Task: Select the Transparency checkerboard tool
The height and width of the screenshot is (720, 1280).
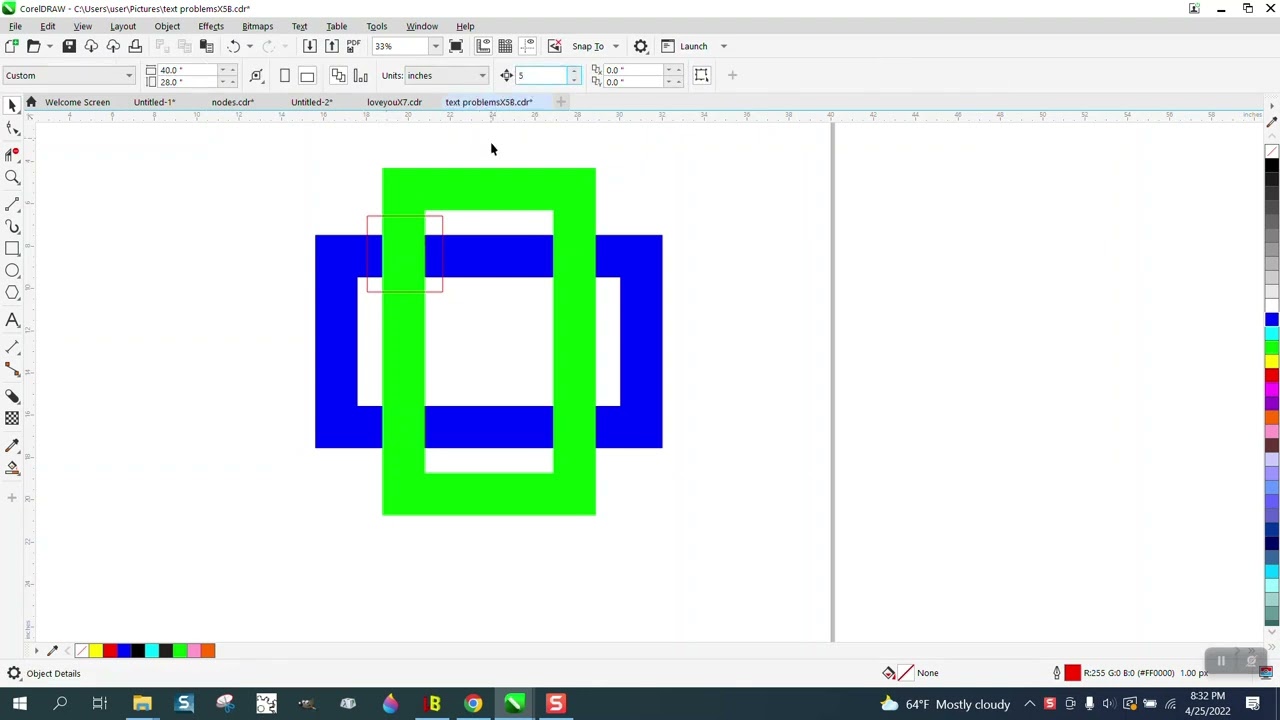Action: point(12,418)
